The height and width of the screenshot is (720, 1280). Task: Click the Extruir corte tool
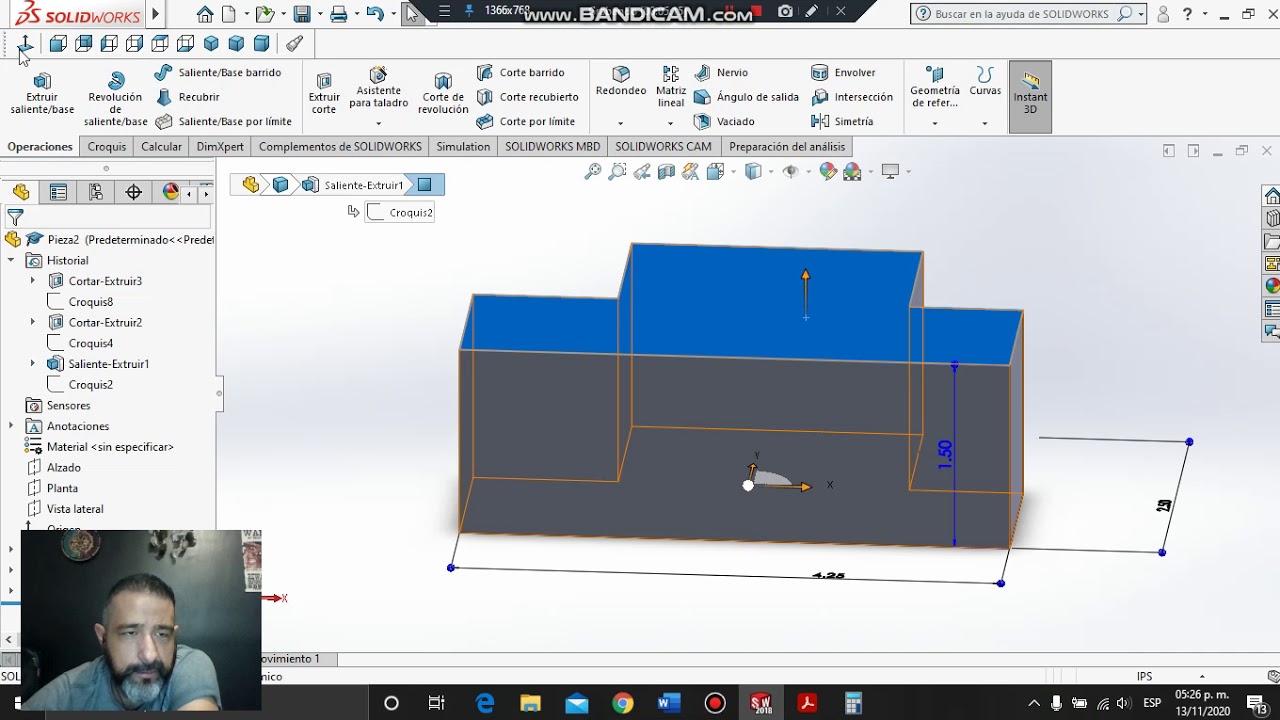[x=324, y=93]
